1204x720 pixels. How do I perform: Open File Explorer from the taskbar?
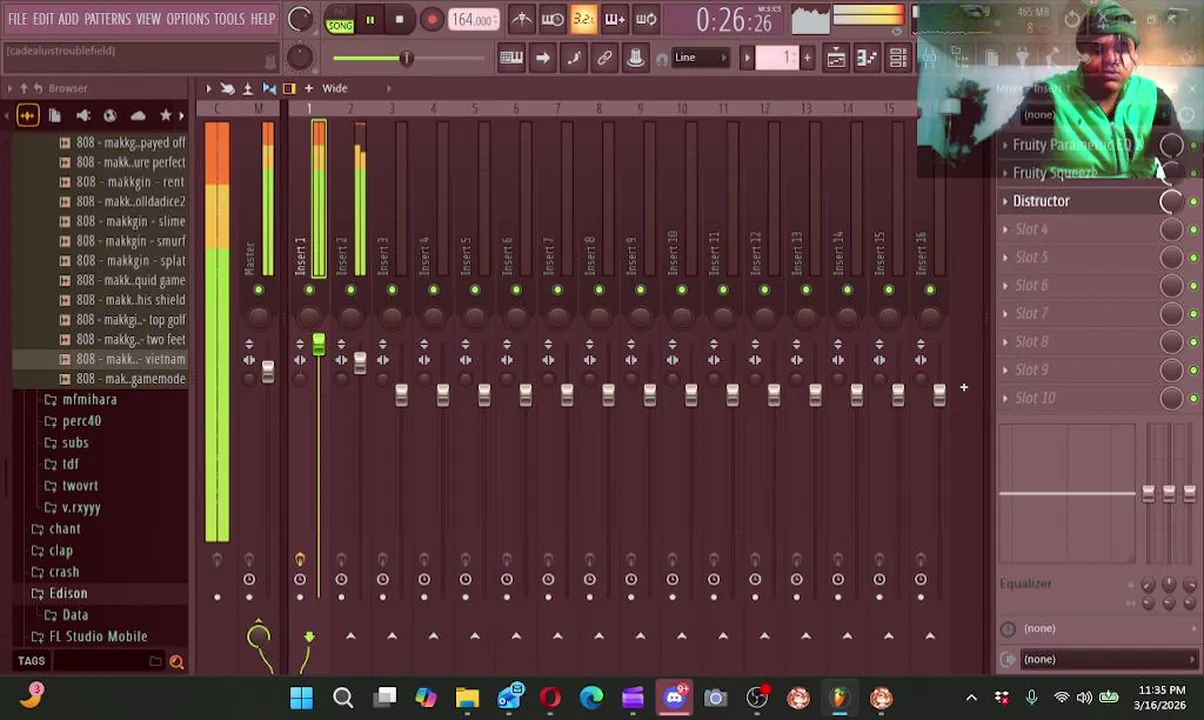(467, 698)
